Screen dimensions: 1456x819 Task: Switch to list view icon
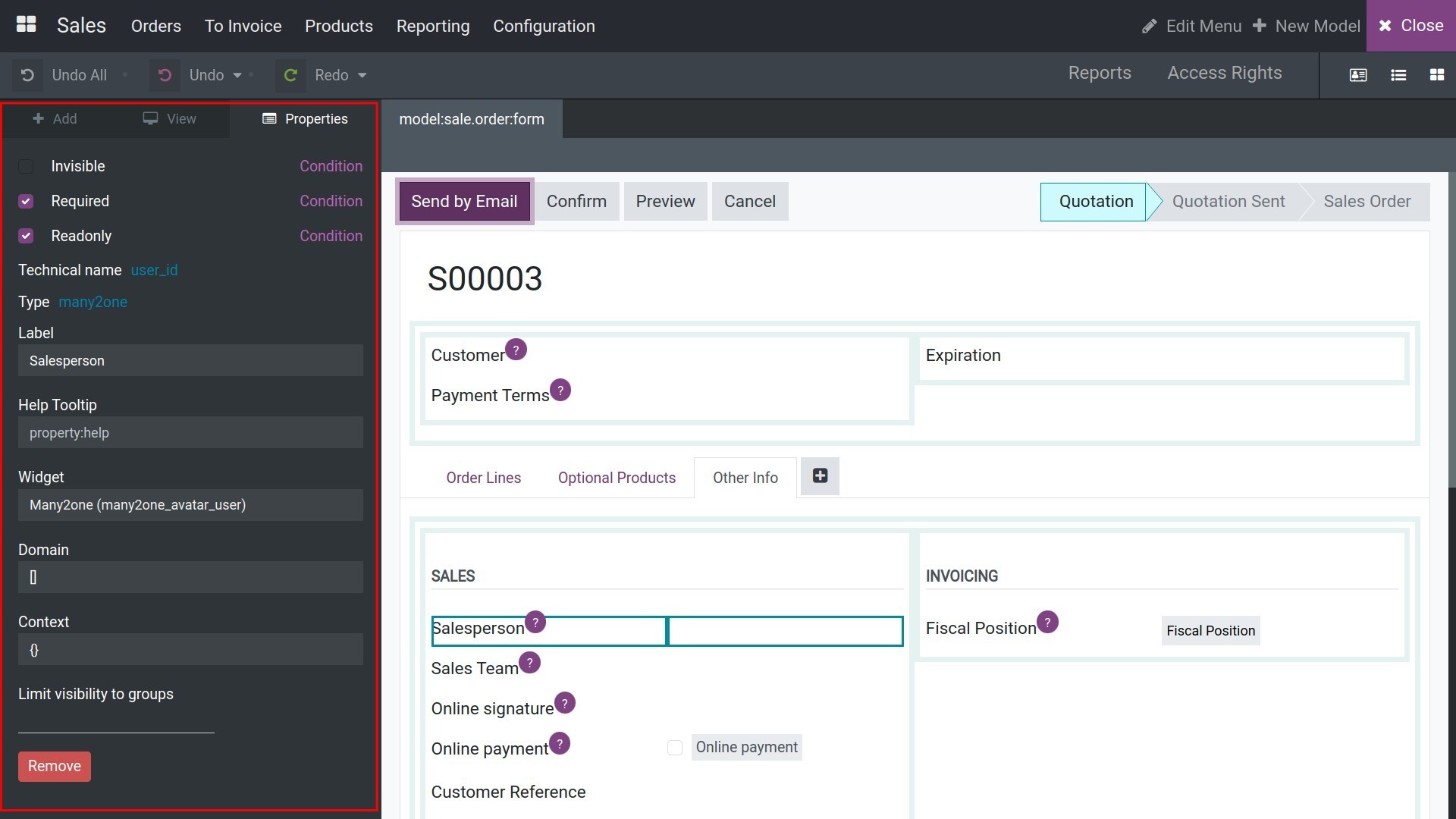pos(1398,75)
